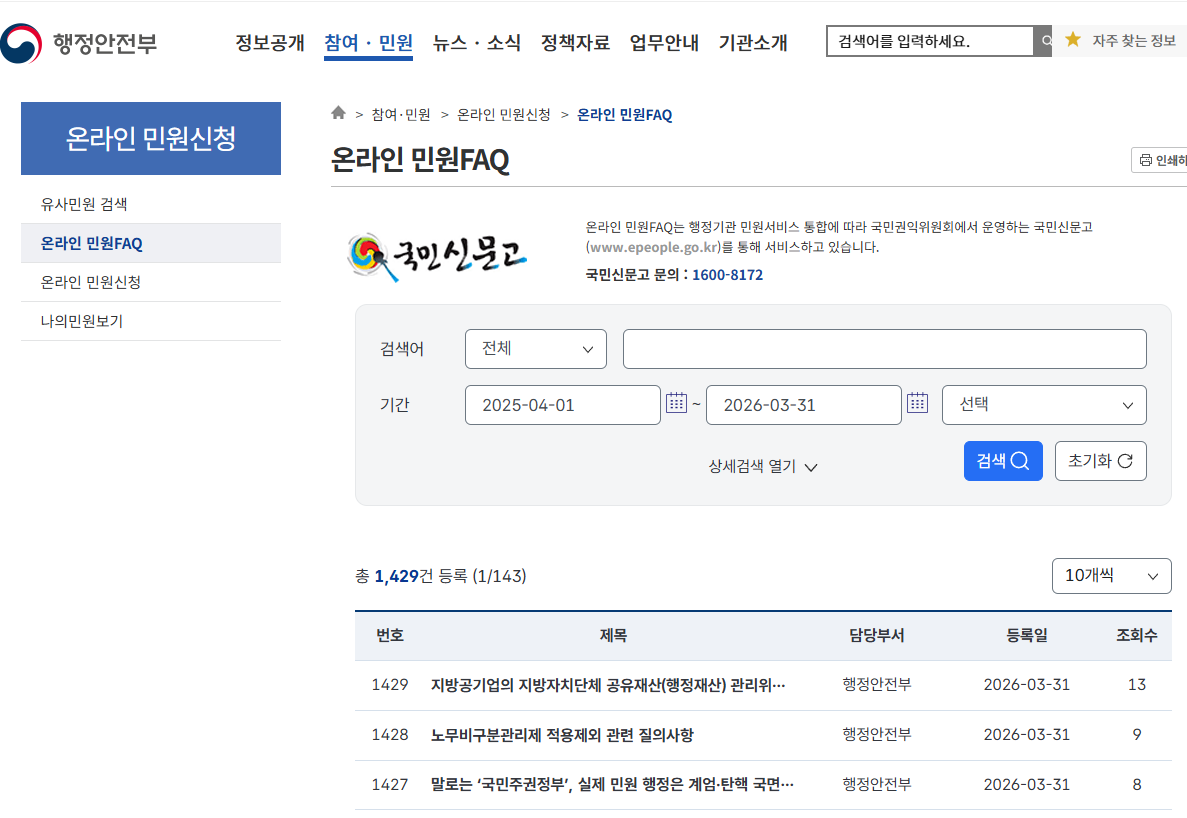Click the phone number 1600-8172

727,275
